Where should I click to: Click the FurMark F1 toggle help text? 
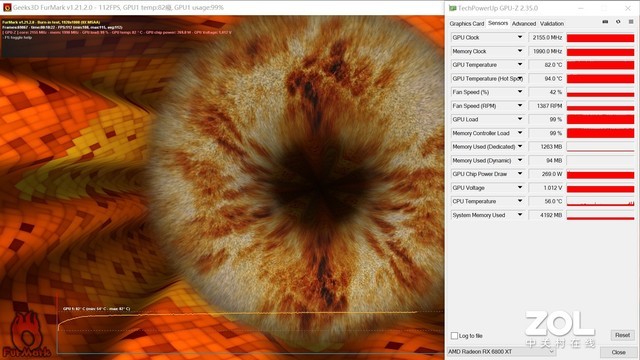17,38
